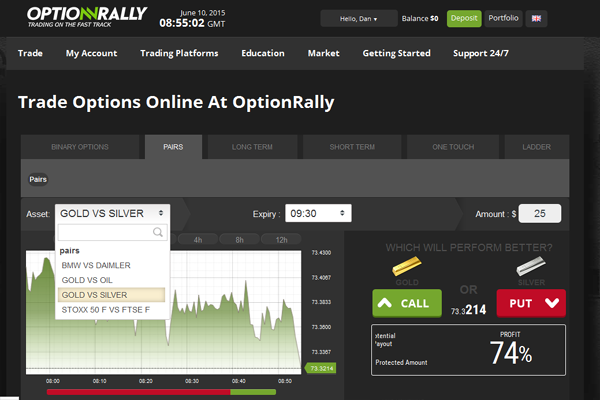Screen dimensions: 600x400
Task: Open the Hello, Dan user menu
Action: [359, 18]
